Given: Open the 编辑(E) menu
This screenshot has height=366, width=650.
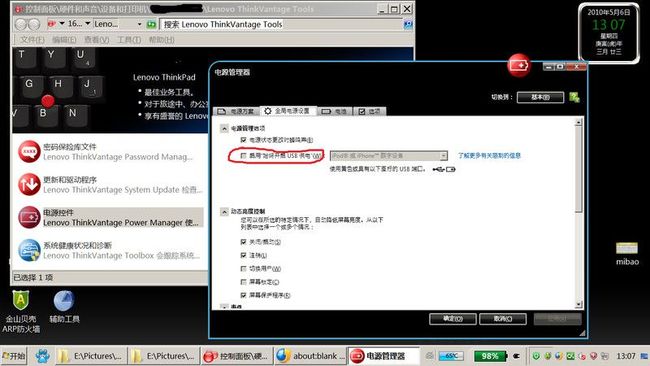Looking at the screenshot, I should coord(64,40).
